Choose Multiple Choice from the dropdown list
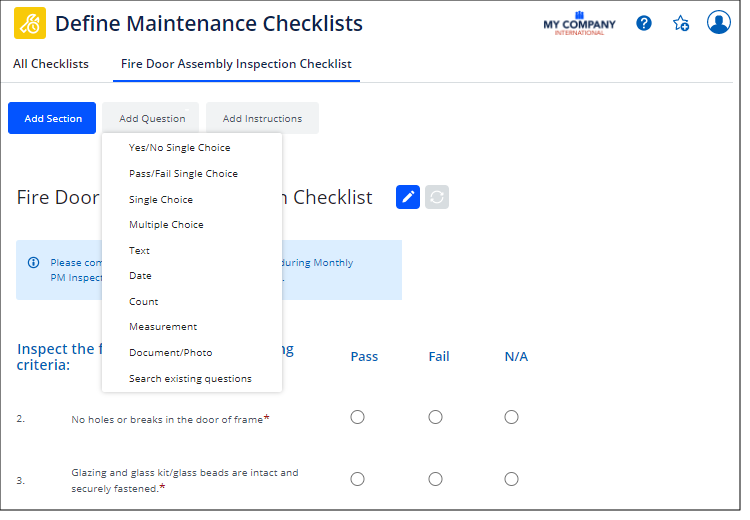The height and width of the screenshot is (520, 750). [166, 225]
